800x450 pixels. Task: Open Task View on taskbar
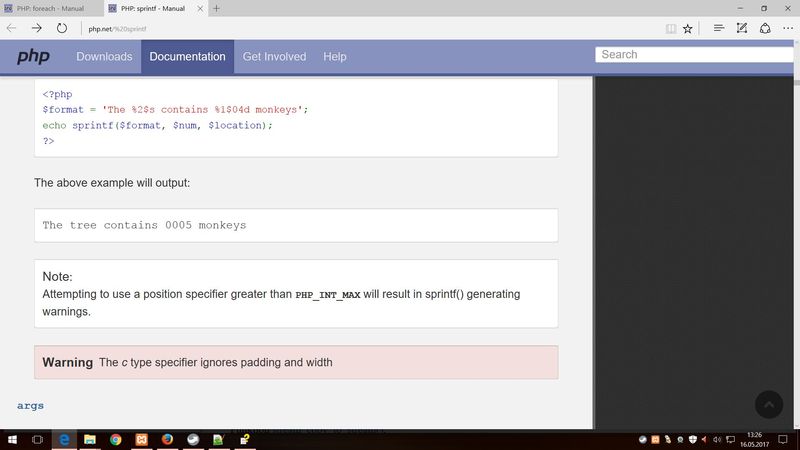point(37,439)
